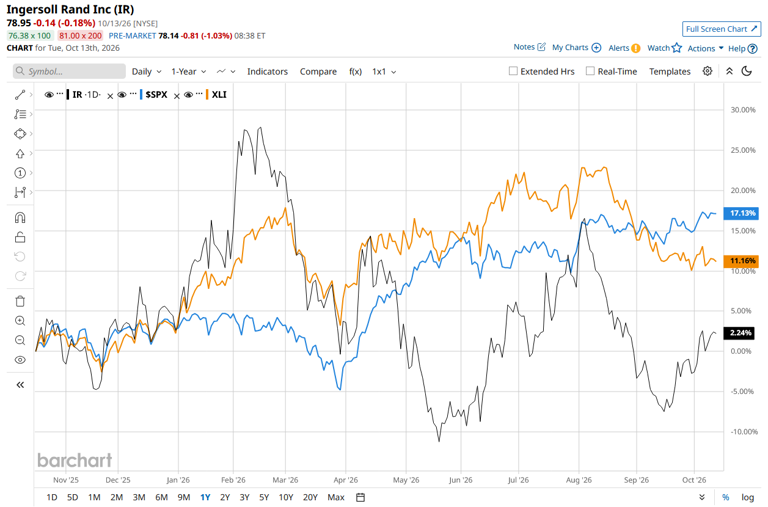Open the 1-Year period dropdown
This screenshot has width=768, height=507.
[x=189, y=72]
